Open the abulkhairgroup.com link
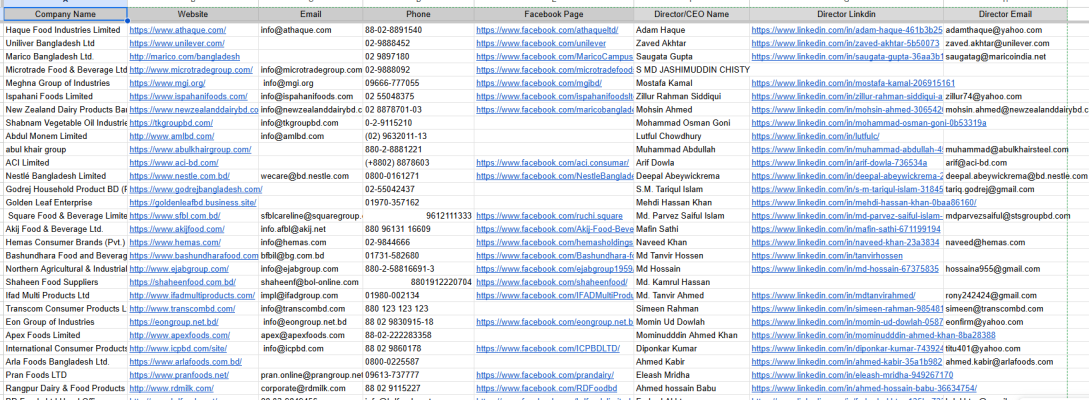Screen dimensions: 1089x400 pyautogui.click(x=190, y=149)
